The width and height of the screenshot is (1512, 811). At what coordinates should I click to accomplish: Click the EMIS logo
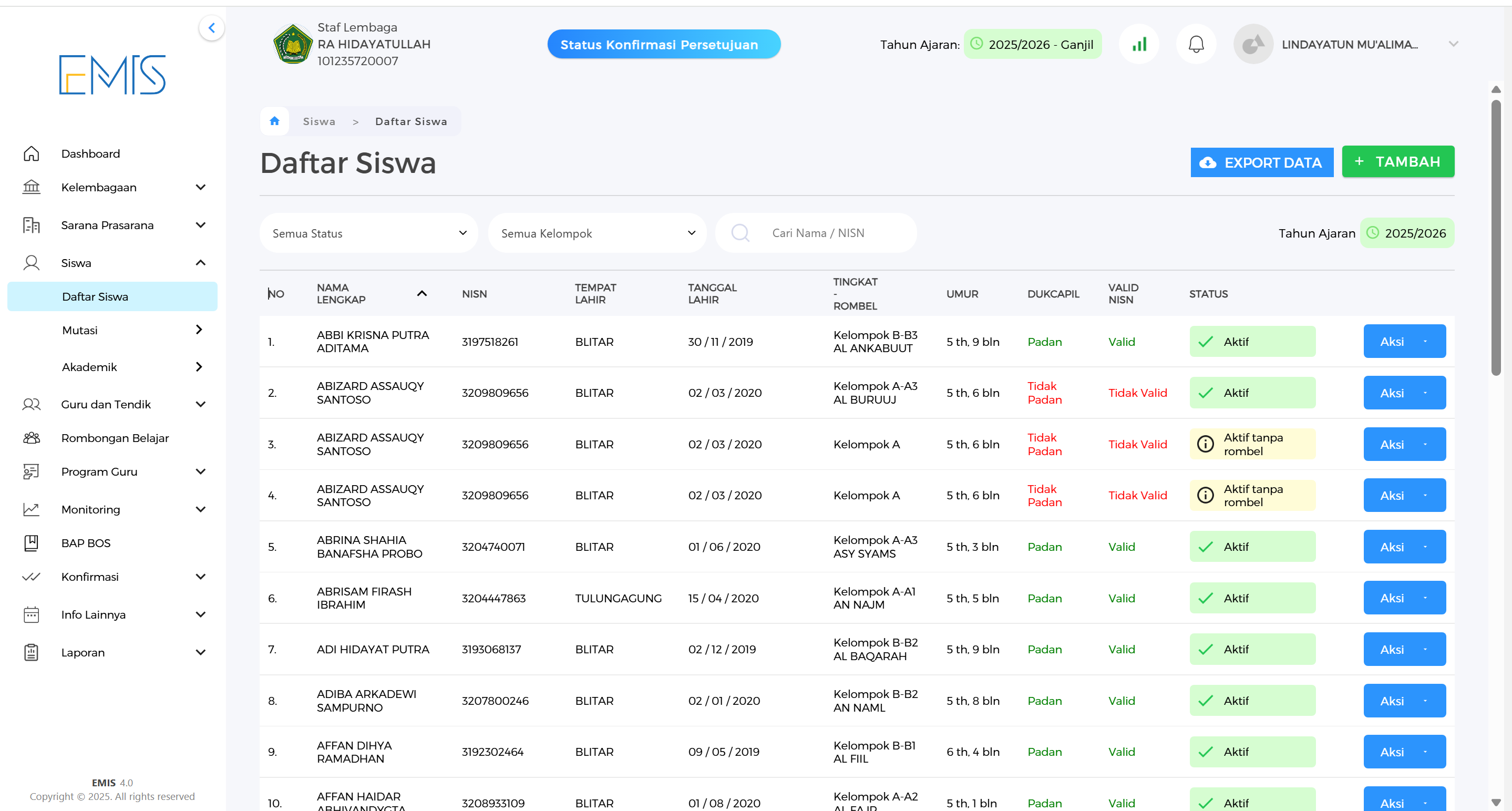pos(112,75)
